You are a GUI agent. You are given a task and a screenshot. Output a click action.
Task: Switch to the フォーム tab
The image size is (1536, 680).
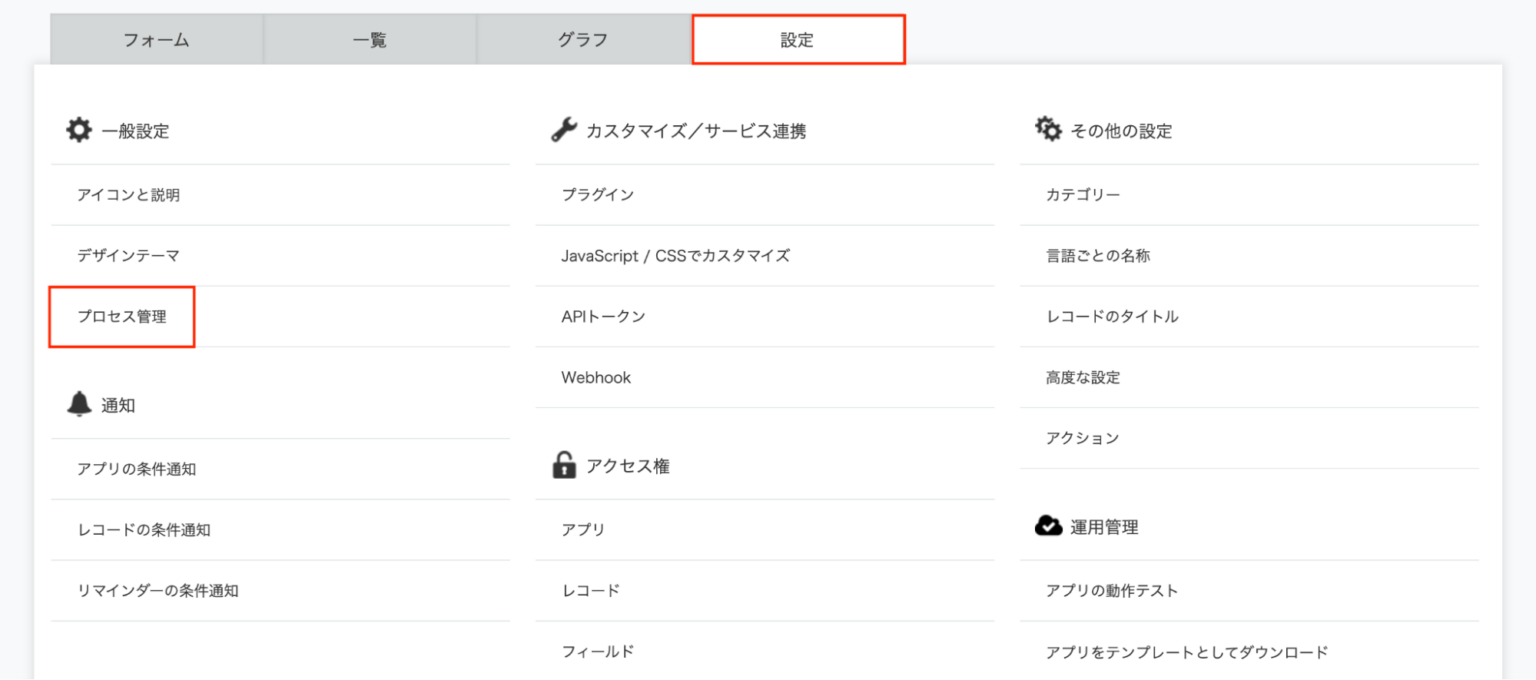point(157,40)
